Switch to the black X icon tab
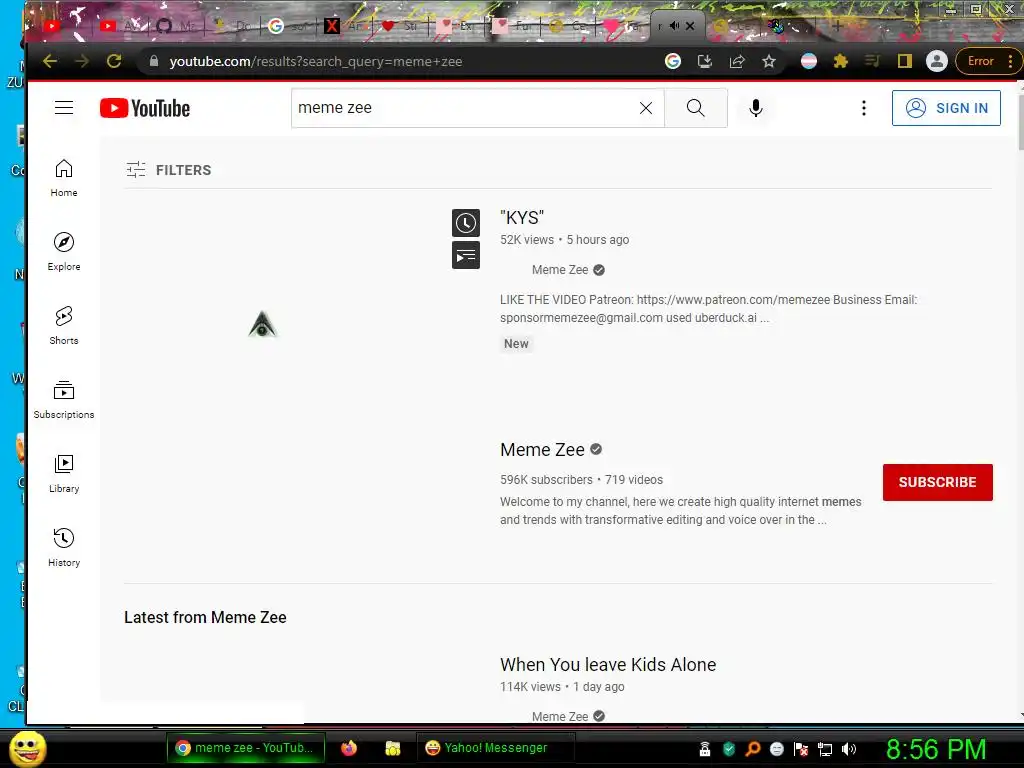The width and height of the screenshot is (1024, 768). (345, 26)
